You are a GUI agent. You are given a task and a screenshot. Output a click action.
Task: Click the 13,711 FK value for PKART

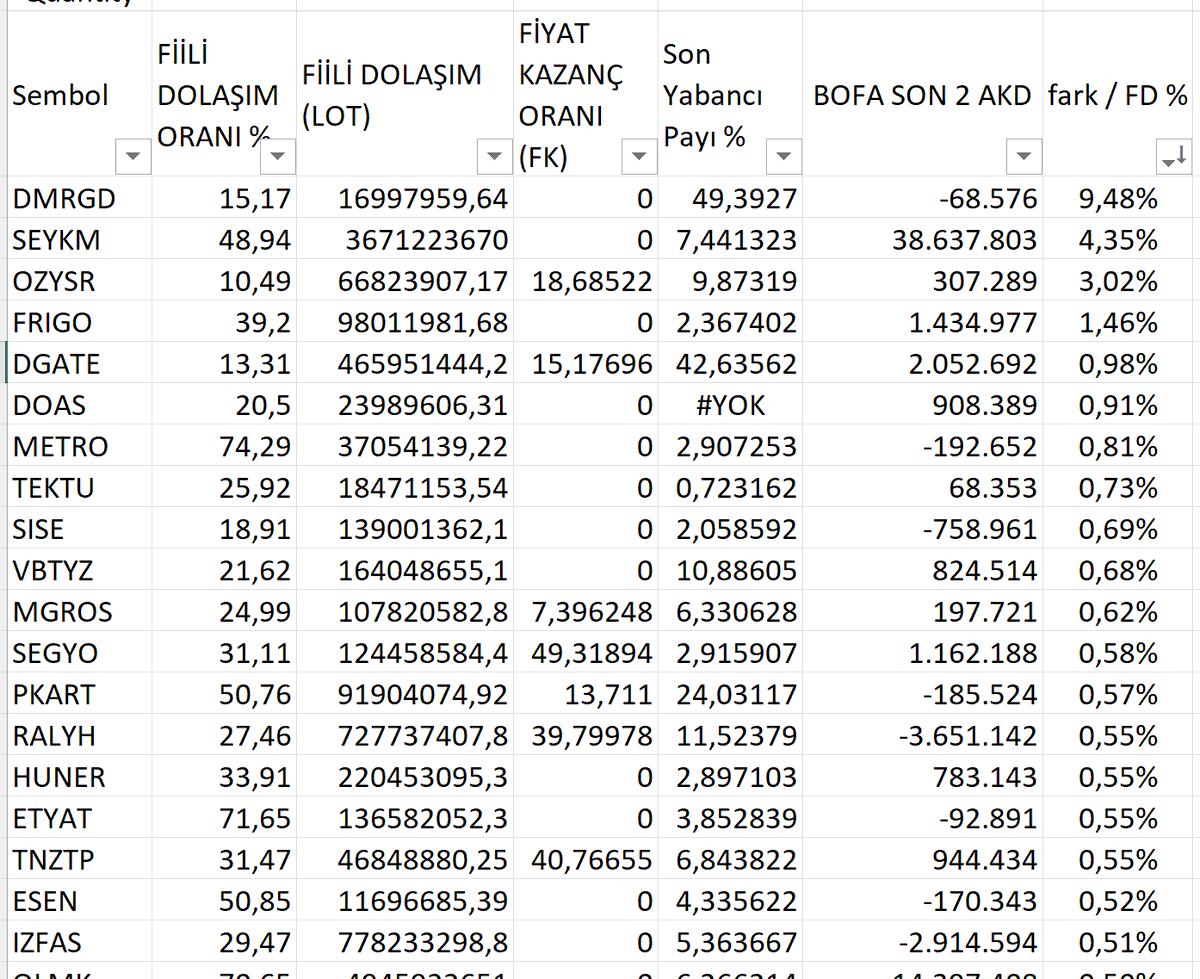coord(585,695)
